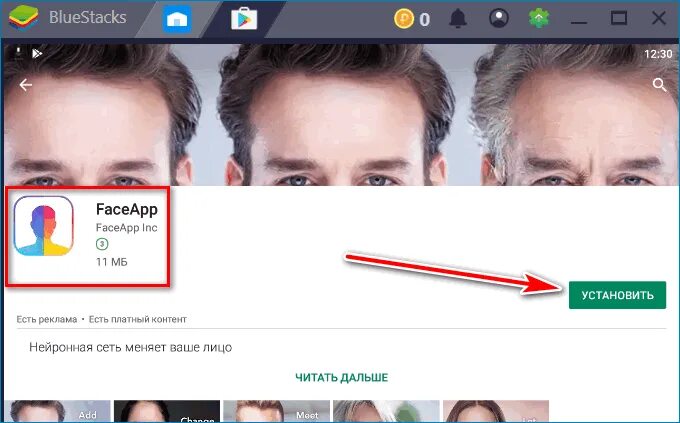The height and width of the screenshot is (423, 680).
Task: Minimize the BlueStacks window
Action: [x=579, y=22]
